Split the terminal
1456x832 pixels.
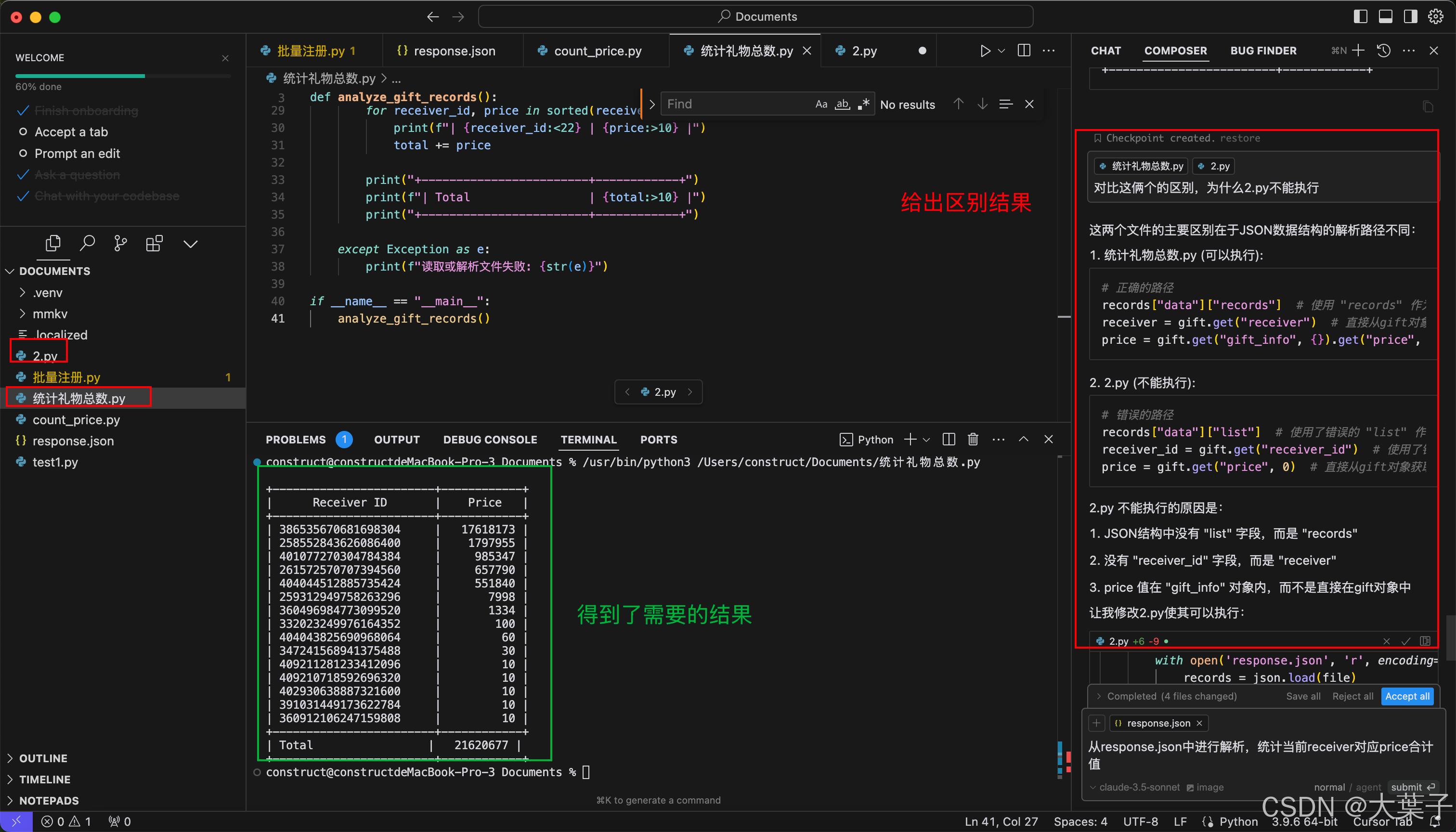(949, 439)
